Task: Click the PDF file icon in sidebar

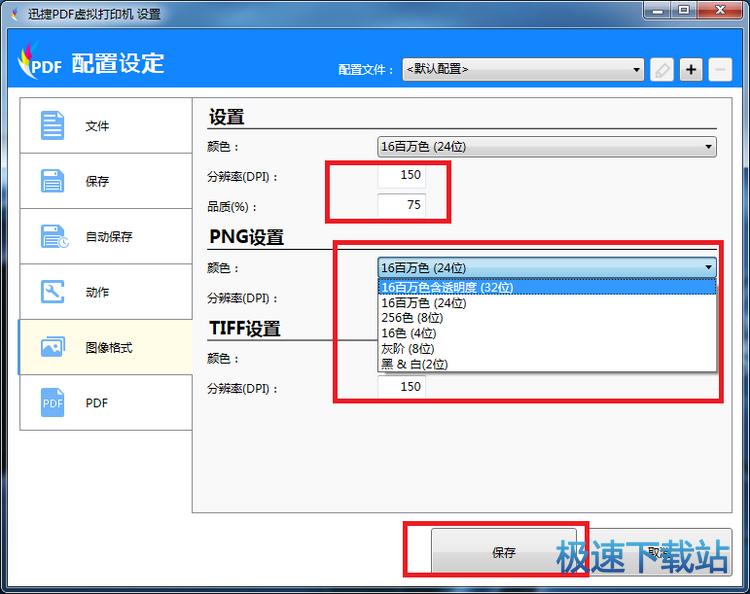Action: point(52,403)
